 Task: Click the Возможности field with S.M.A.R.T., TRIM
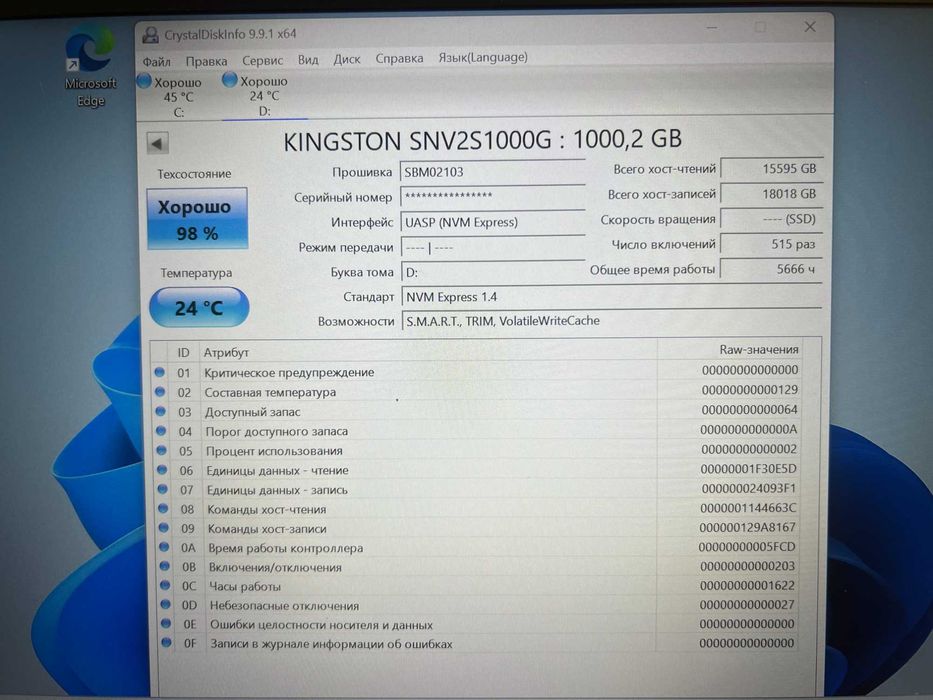tap(612, 321)
